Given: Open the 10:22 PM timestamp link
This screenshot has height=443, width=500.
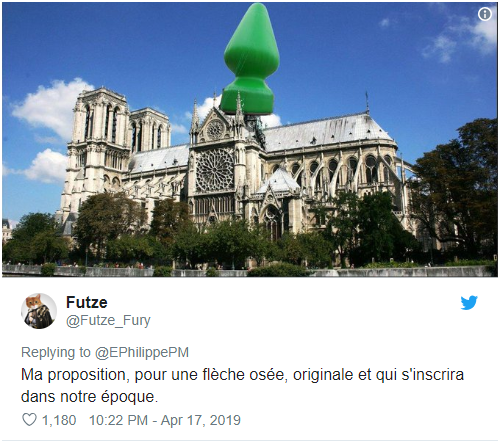Looking at the screenshot, I should coord(118,420).
